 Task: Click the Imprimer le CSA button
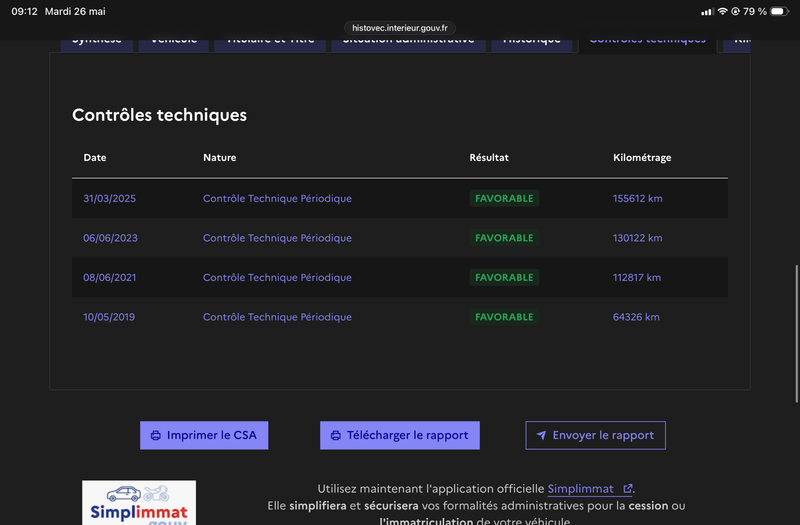[204, 435]
